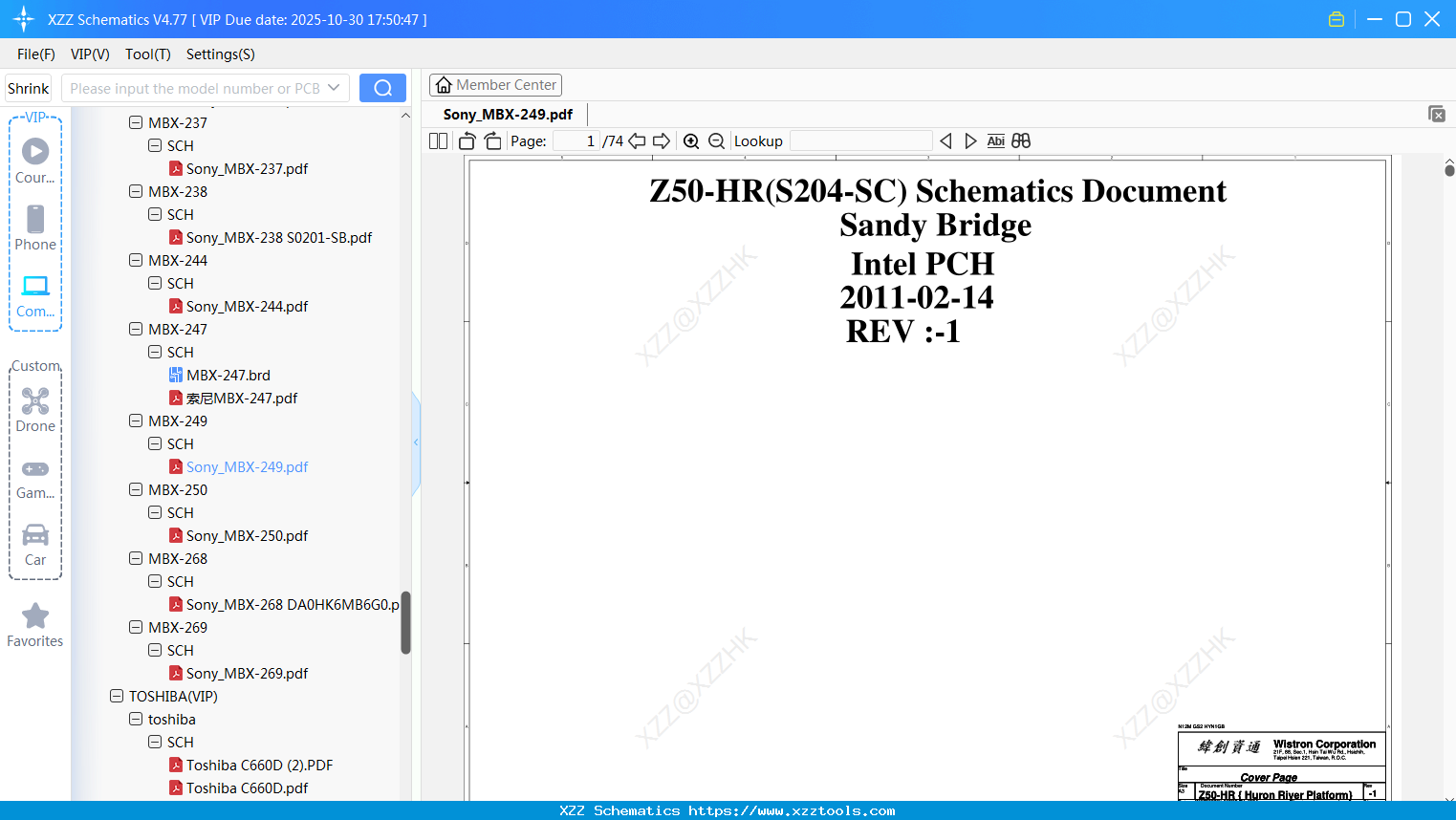Open Favorites star in sidebar

click(35, 626)
